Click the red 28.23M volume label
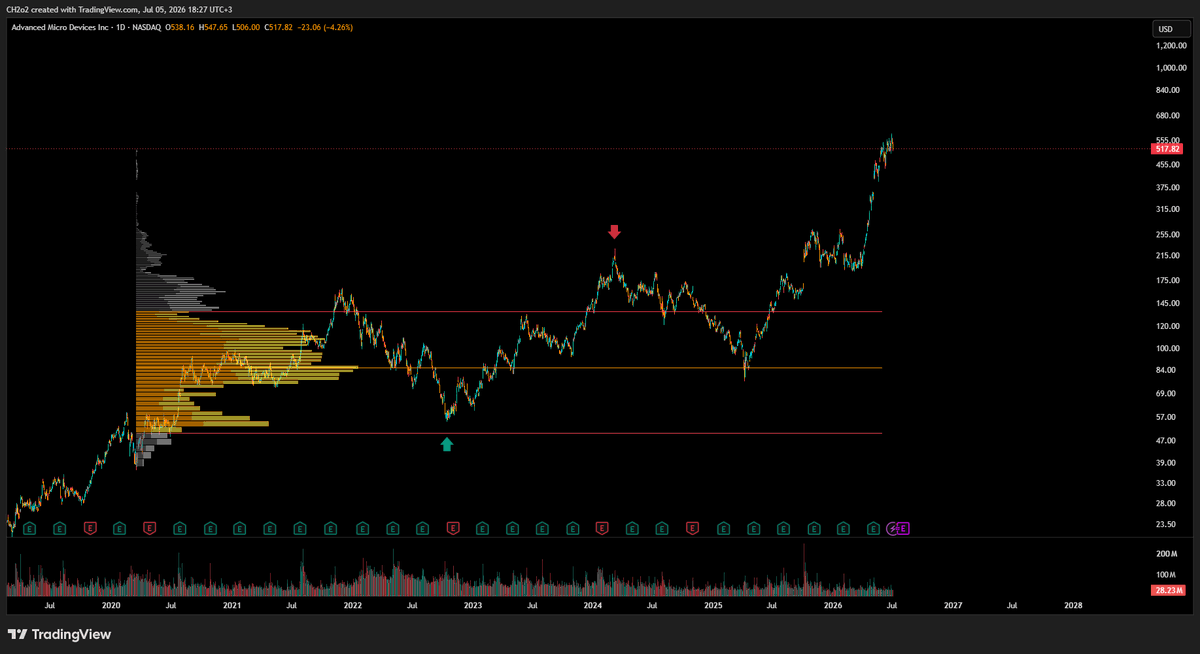 tap(1167, 591)
